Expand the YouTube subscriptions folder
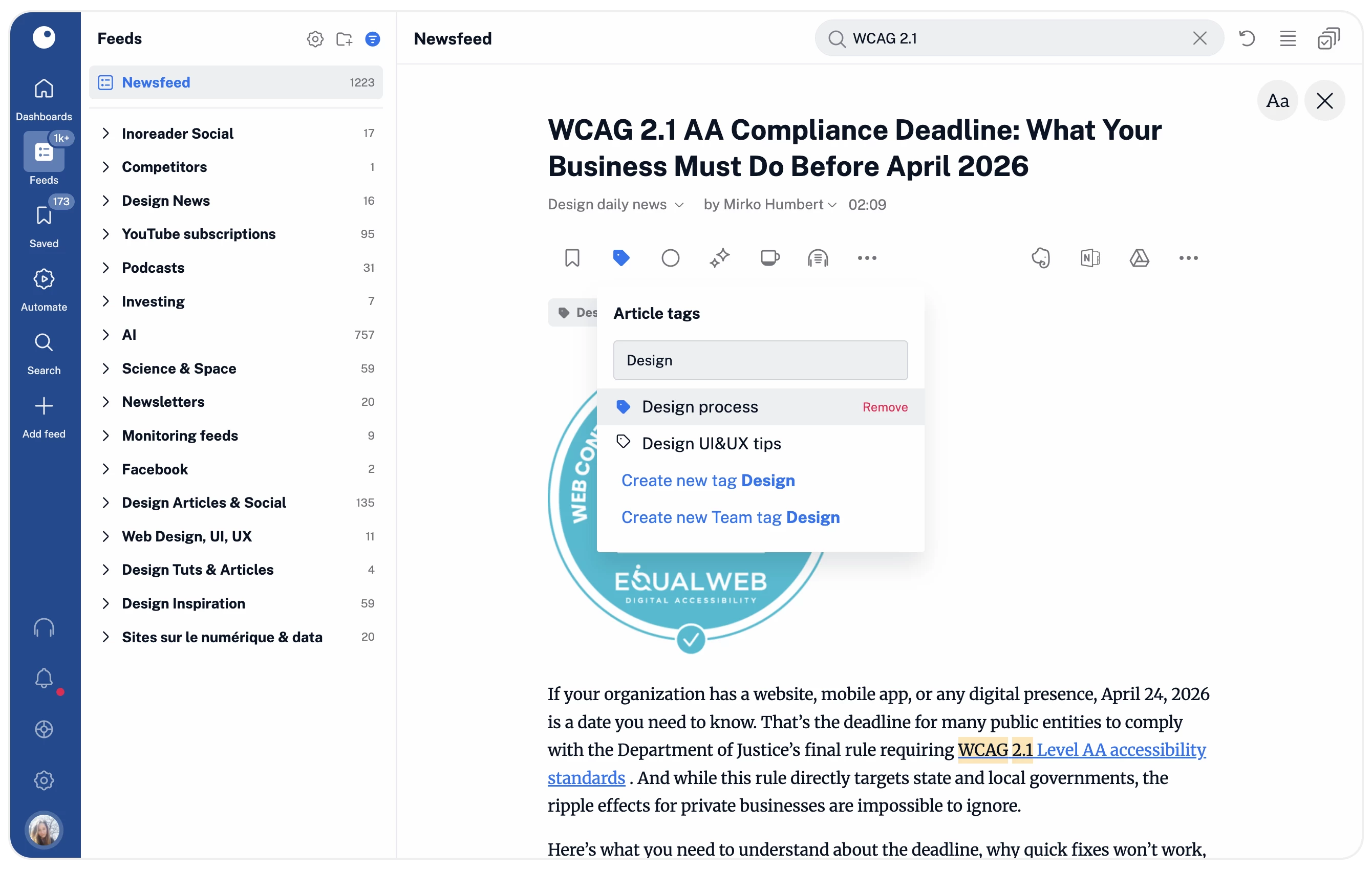Screen dimensions: 1372x870 tap(105, 234)
